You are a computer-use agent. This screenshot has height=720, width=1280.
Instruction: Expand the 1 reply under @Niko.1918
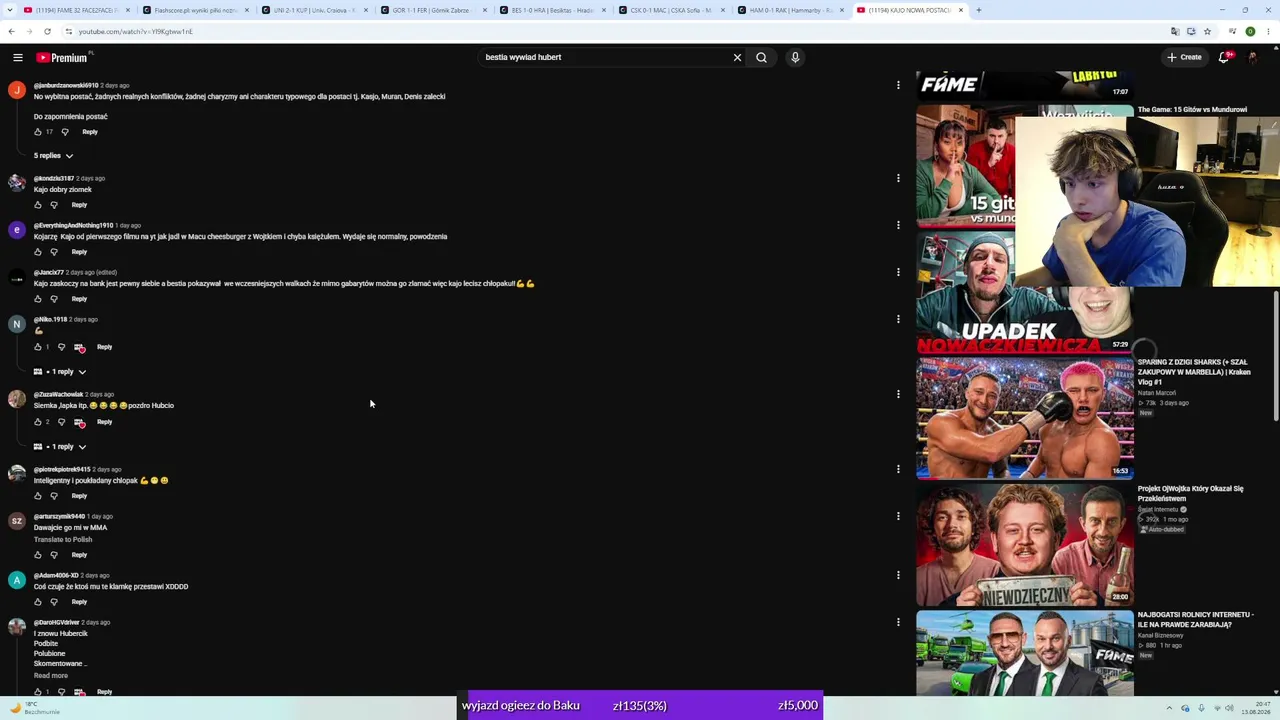[60, 372]
